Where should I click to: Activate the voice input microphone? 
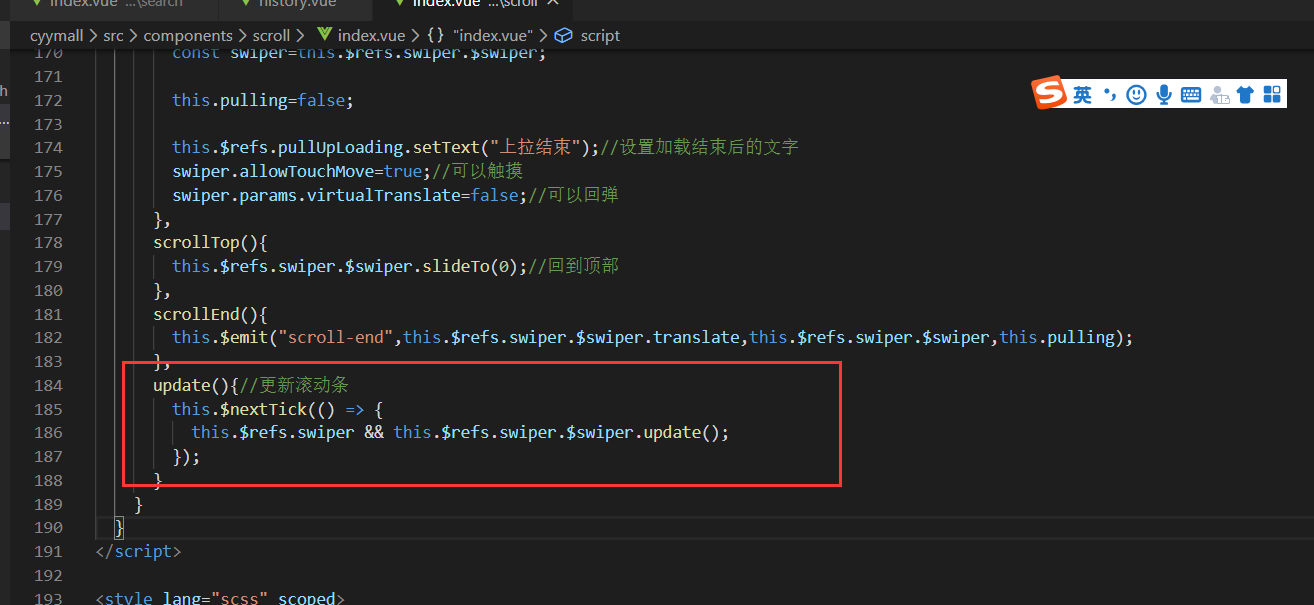tap(1163, 95)
